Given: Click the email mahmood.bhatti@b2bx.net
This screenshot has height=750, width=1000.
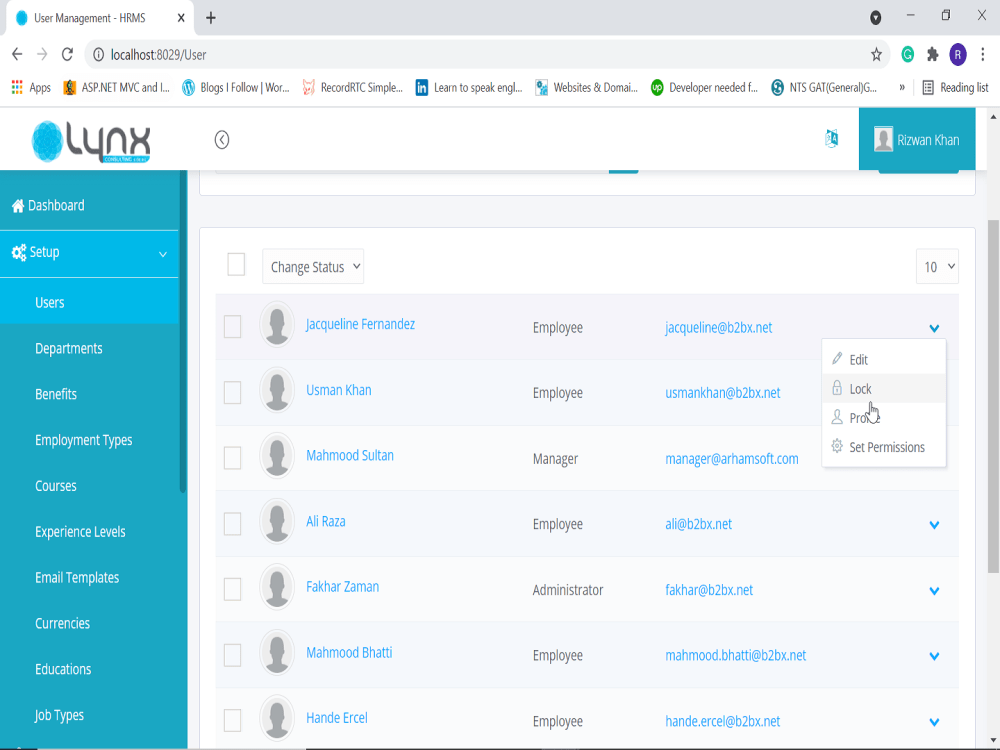Looking at the screenshot, I should (x=735, y=656).
